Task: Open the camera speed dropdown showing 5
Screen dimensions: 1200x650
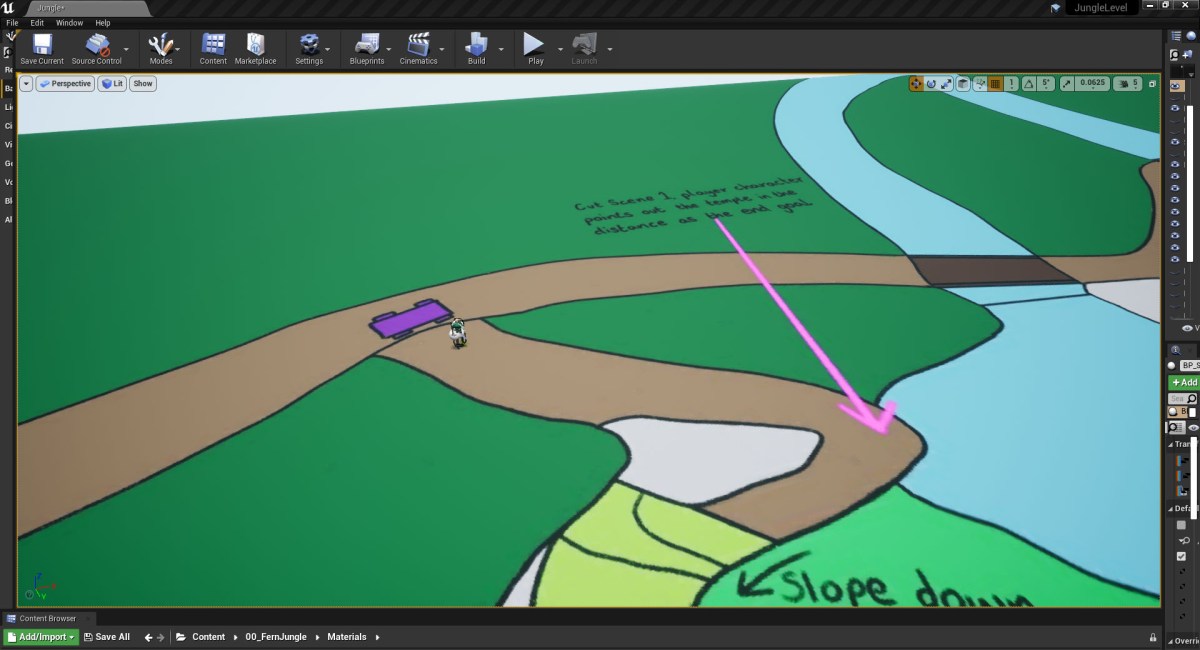Action: point(1127,84)
